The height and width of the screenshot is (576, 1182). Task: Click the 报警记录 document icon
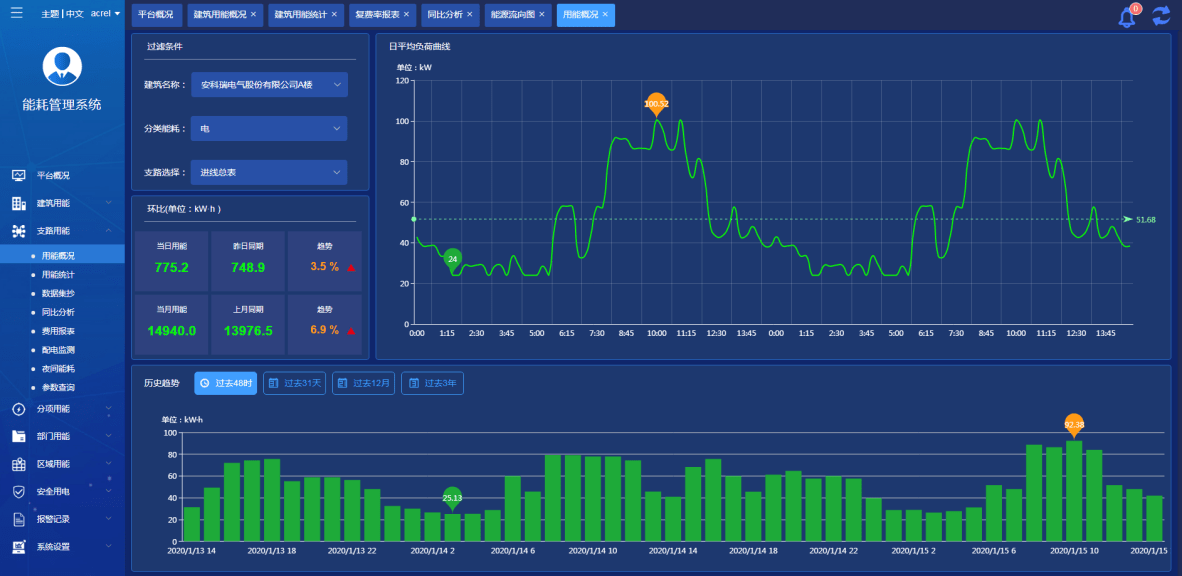coord(18,519)
